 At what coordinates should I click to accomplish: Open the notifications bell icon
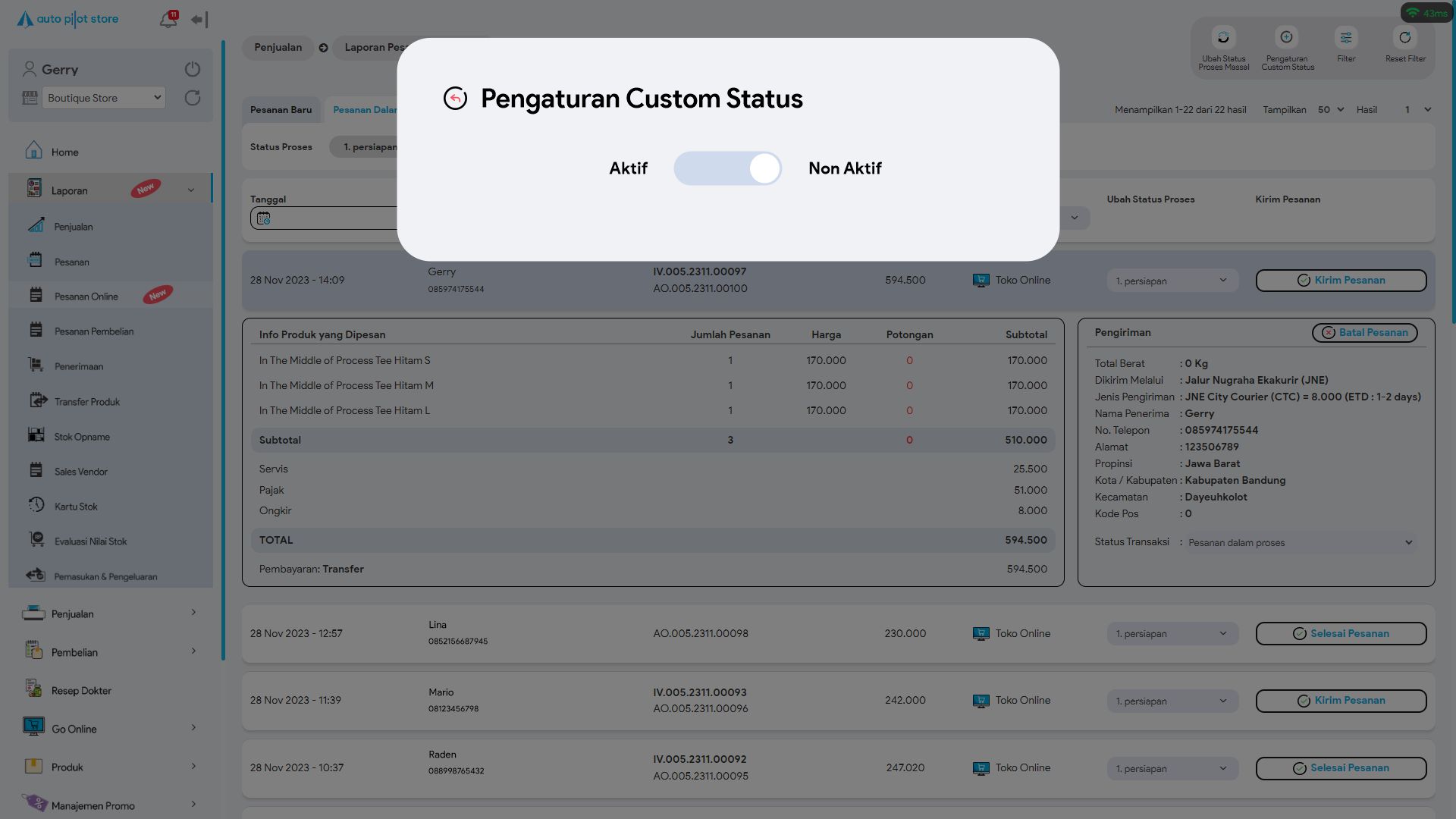168,20
